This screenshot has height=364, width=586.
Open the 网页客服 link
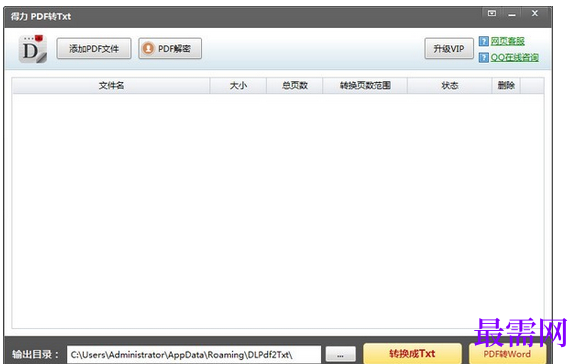[508, 41]
